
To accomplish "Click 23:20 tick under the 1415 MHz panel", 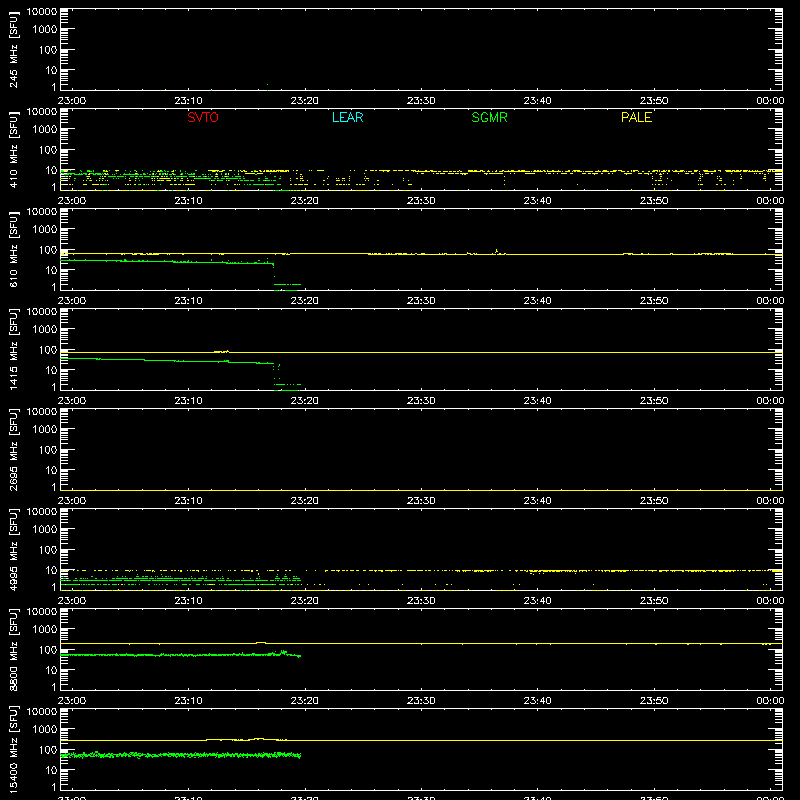I will 305,401.
